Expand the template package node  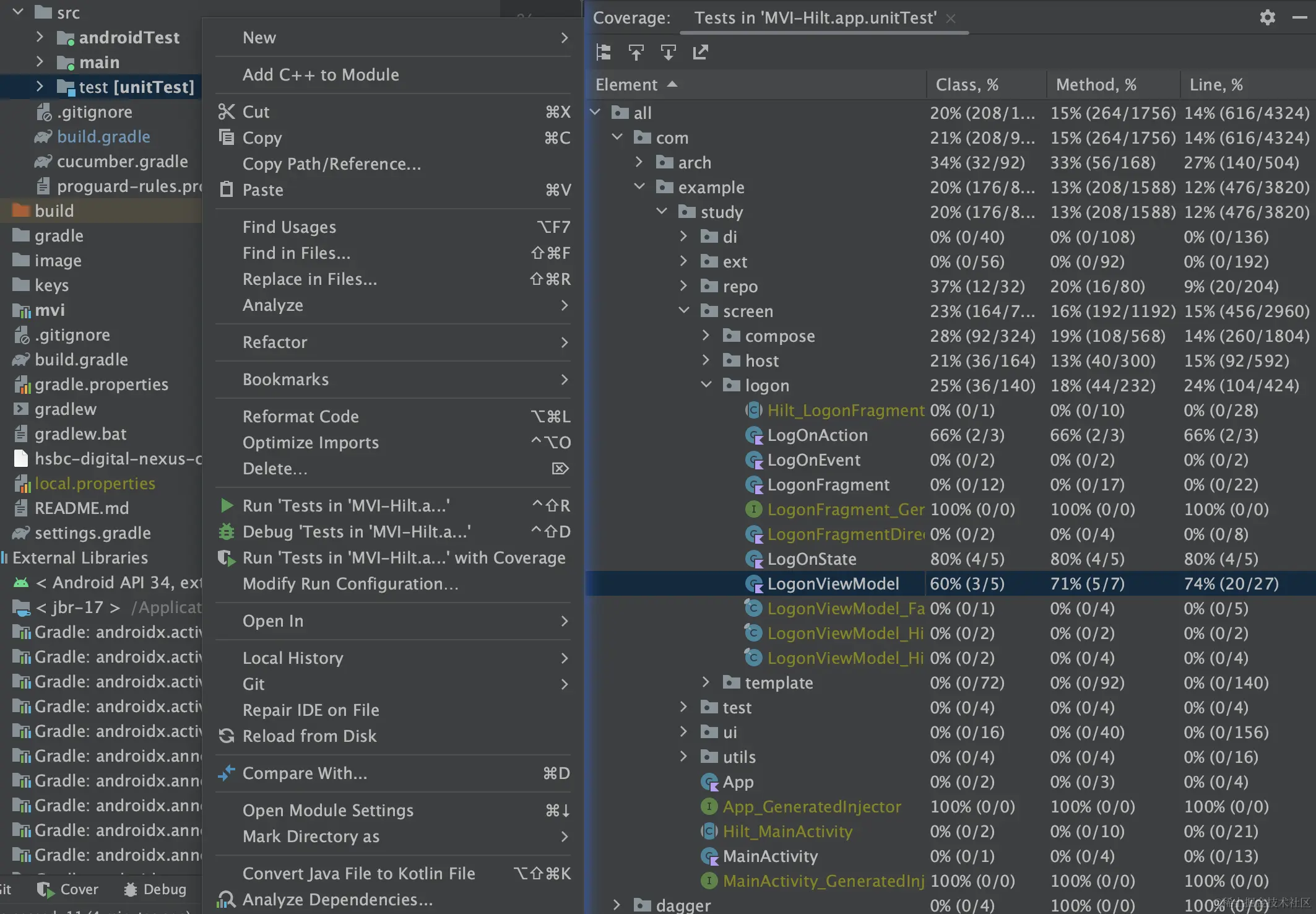706,682
